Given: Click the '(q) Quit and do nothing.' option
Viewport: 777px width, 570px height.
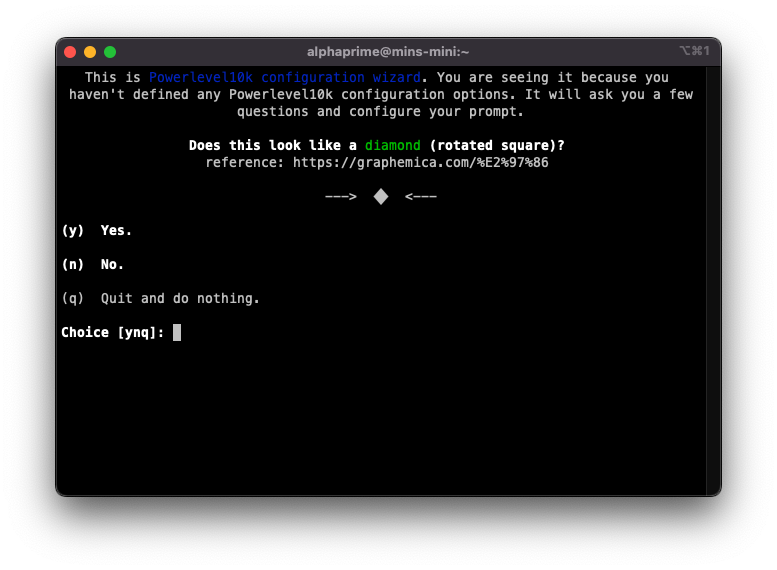Looking at the screenshot, I should pyautogui.click(x=161, y=298).
